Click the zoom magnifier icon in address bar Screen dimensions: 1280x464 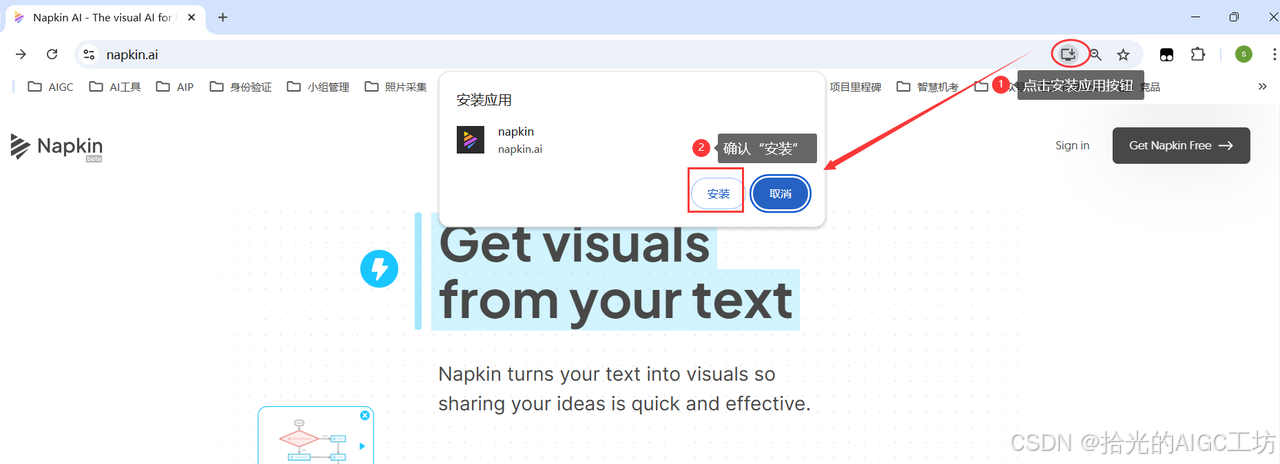pos(1096,55)
